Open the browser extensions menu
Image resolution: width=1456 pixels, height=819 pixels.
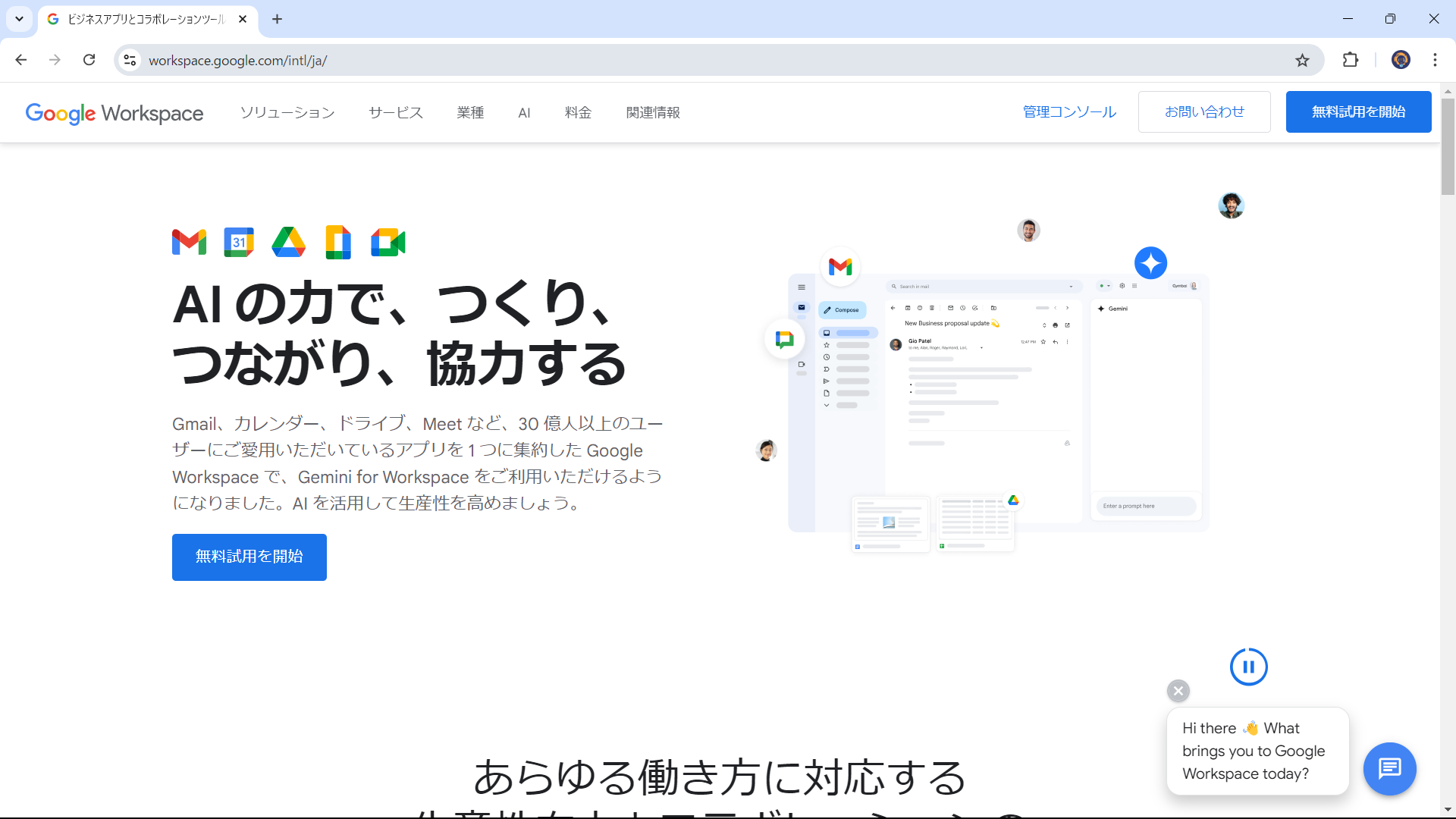(x=1350, y=60)
